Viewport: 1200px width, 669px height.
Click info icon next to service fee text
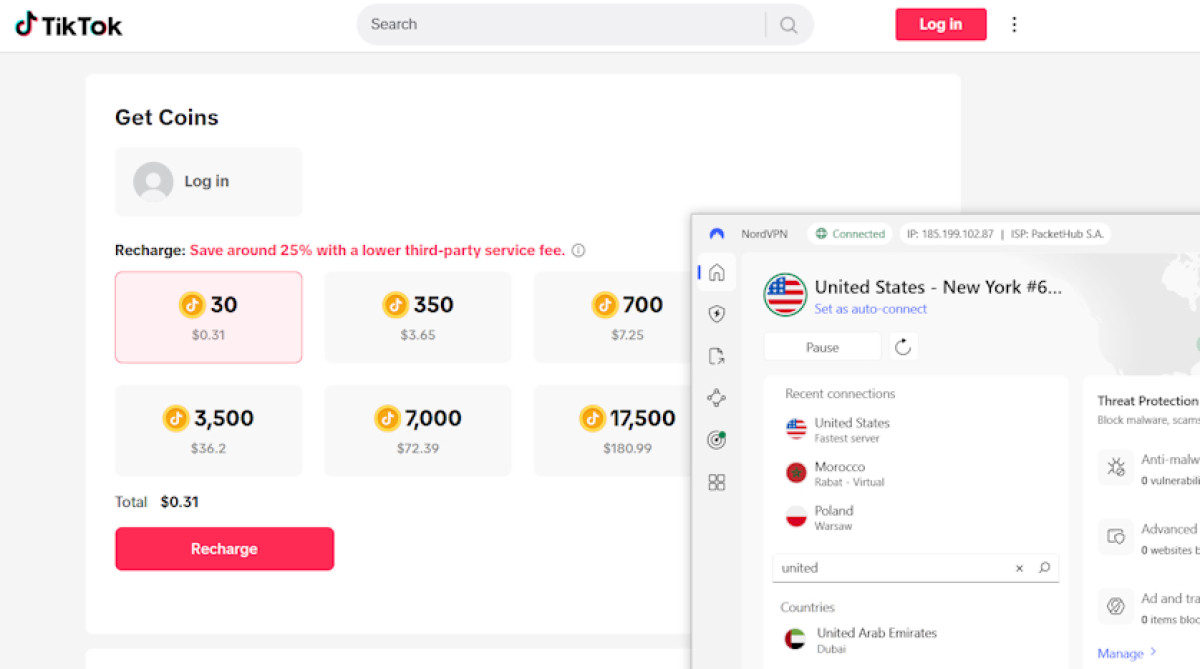[x=578, y=251]
